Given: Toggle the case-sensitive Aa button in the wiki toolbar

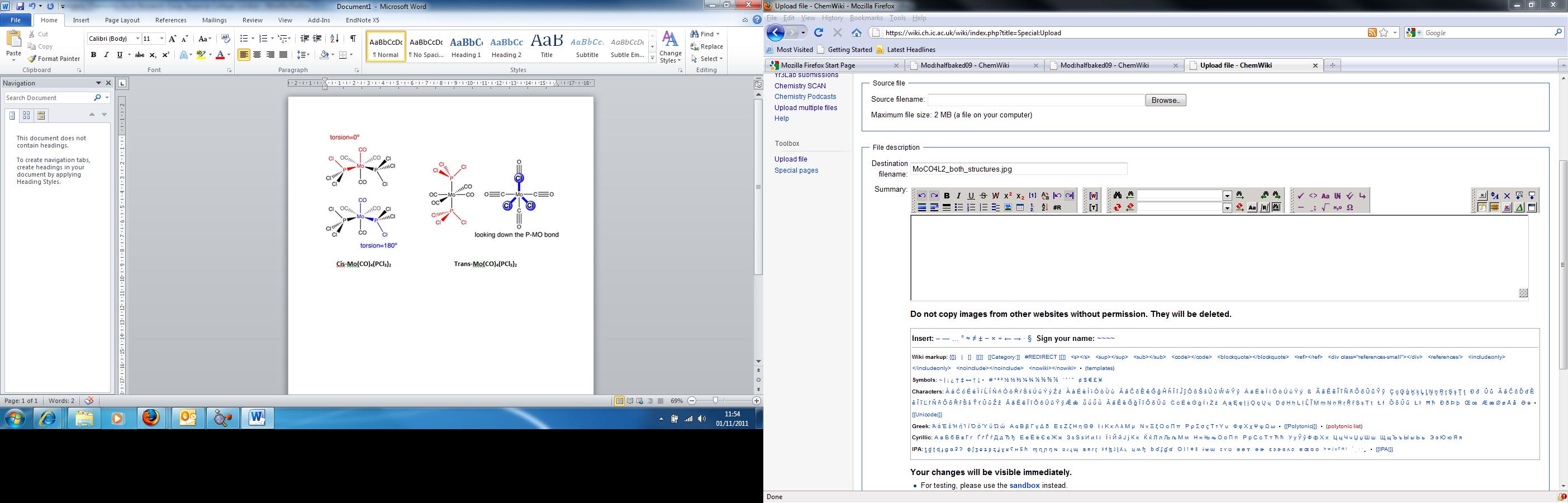Looking at the screenshot, I should 1252,208.
